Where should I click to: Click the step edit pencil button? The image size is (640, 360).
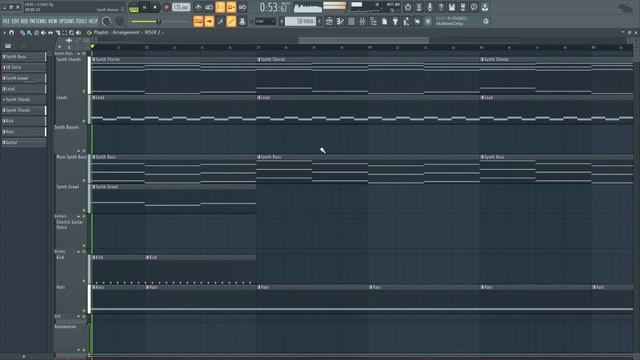pyautogui.click(x=220, y=21)
